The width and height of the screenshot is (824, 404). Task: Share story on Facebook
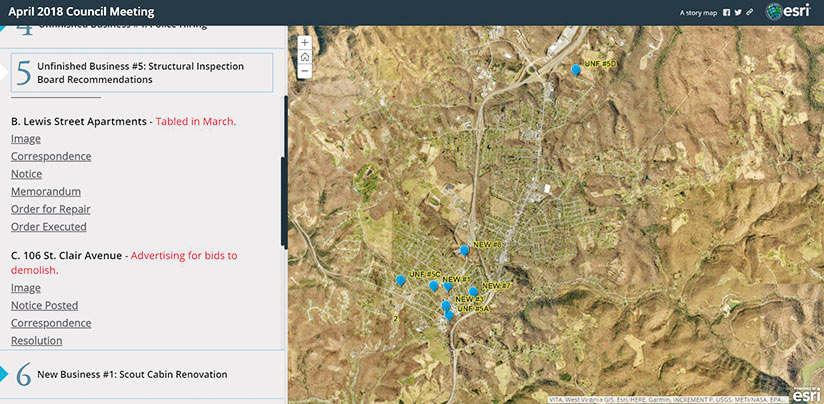click(726, 13)
